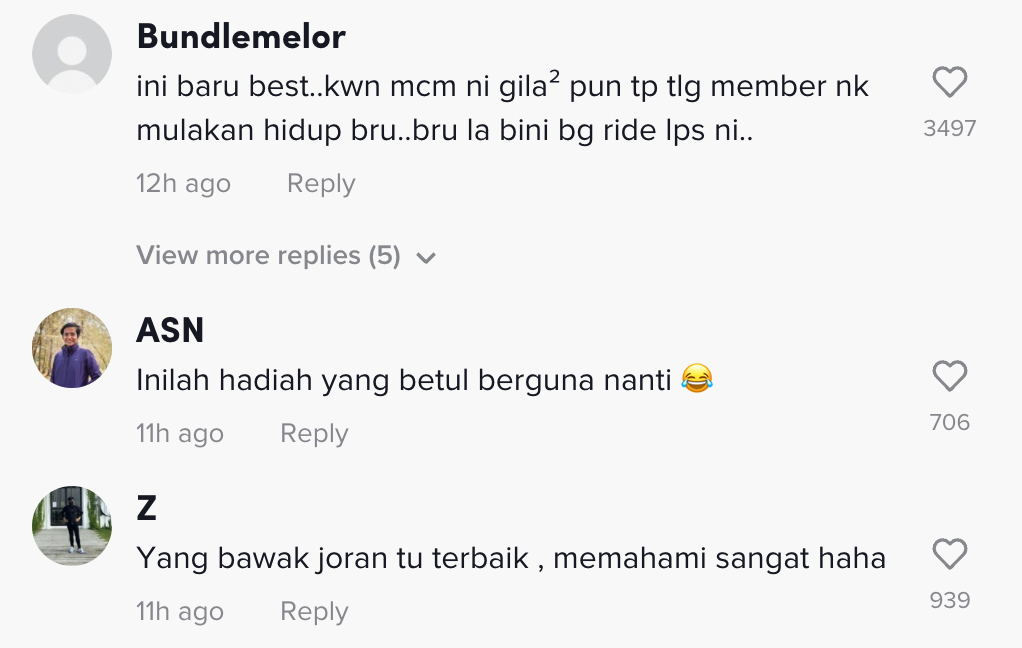The width and height of the screenshot is (1022, 648).
Task: Click the 939 likes count
Action: 949,600
